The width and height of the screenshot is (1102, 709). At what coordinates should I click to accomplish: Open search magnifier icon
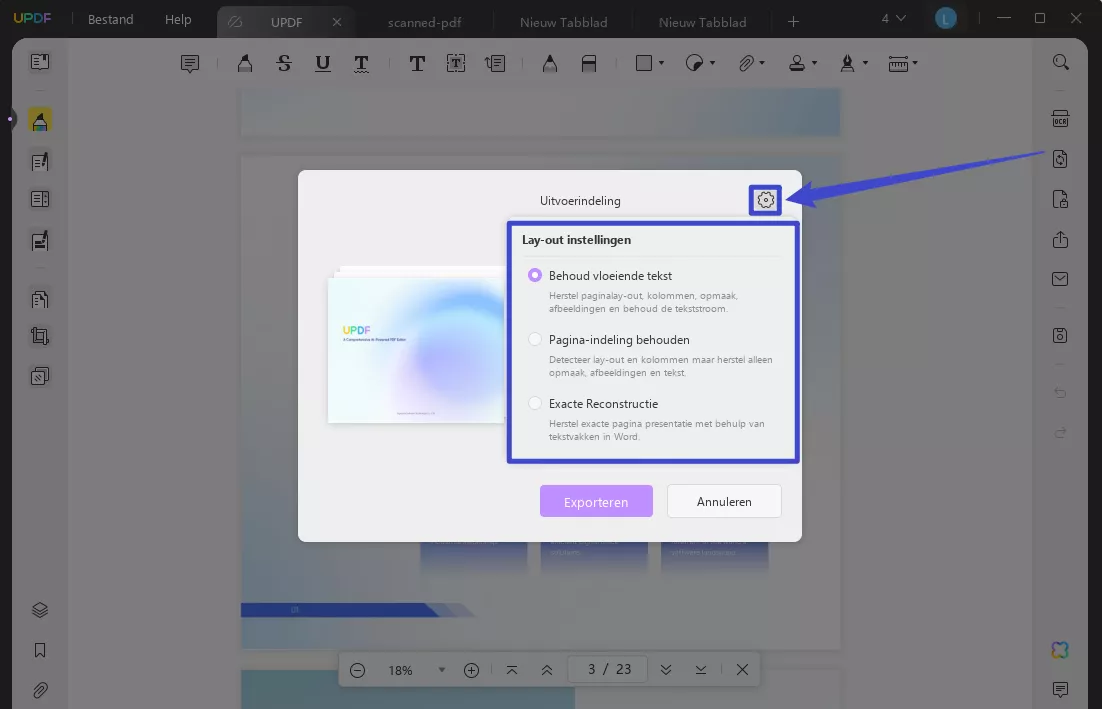pos(1061,62)
